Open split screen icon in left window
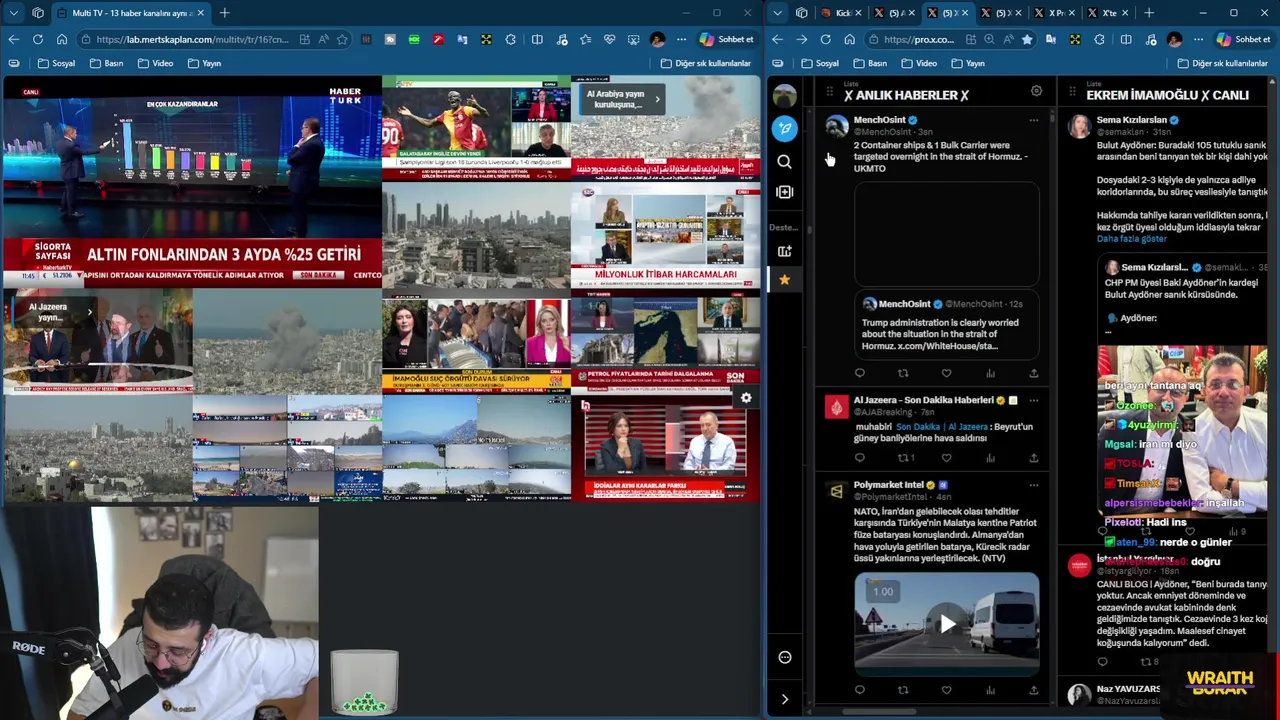This screenshot has height=720, width=1280. (537, 39)
